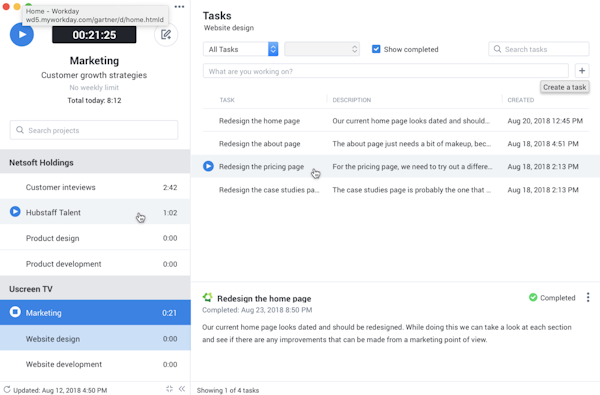Select the Website development project

pos(95,364)
